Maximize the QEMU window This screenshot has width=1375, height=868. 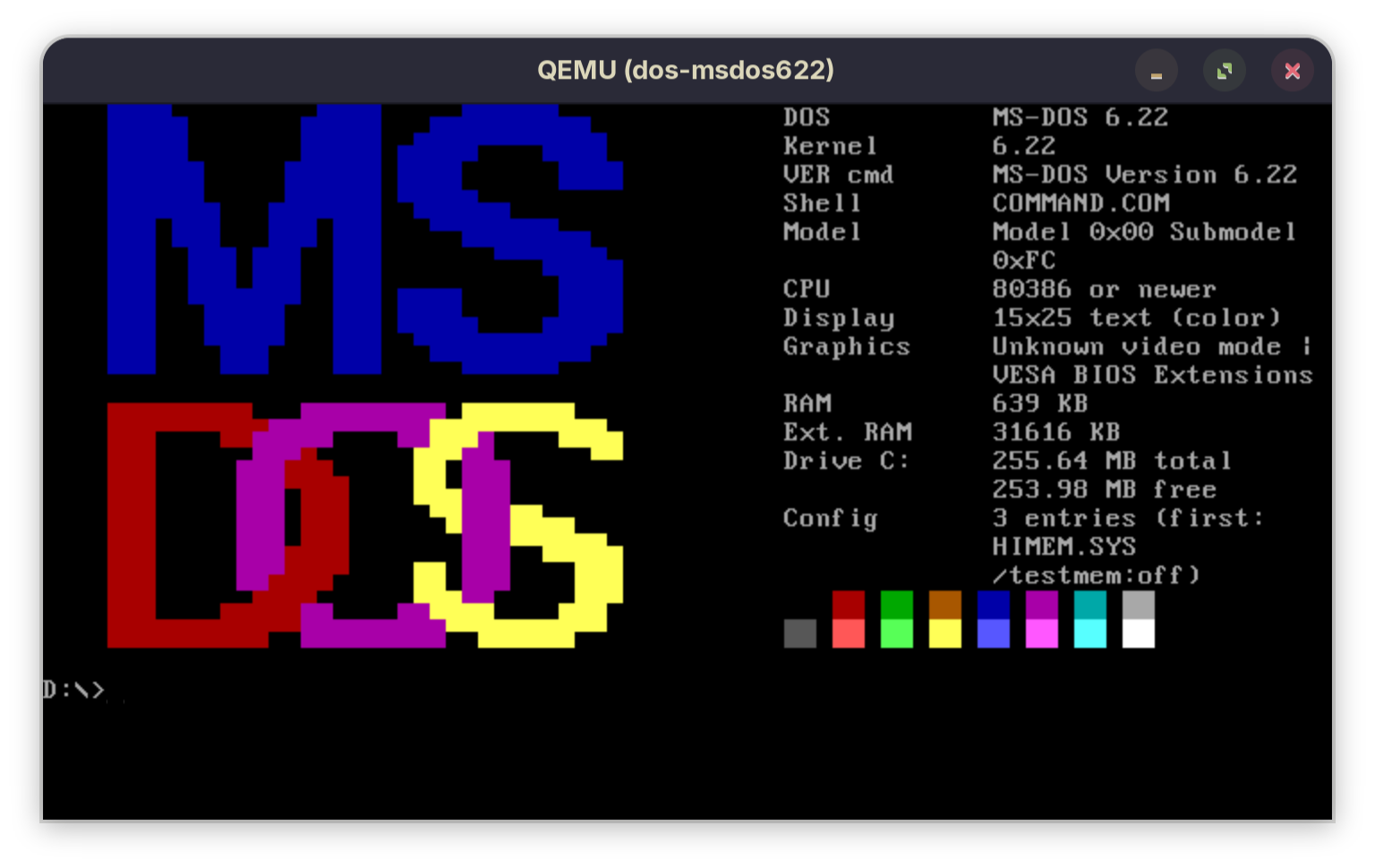(x=1224, y=71)
